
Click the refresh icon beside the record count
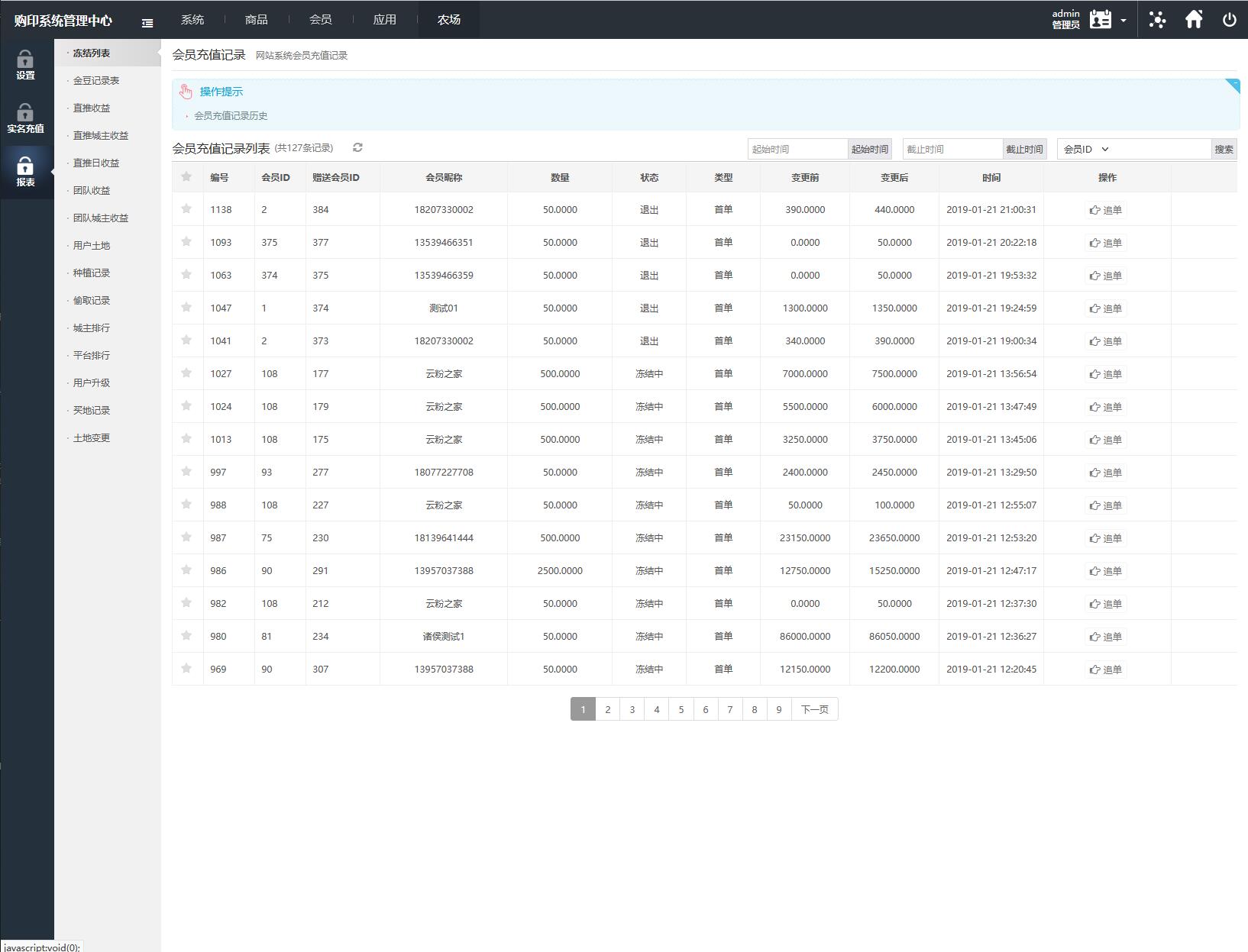357,147
